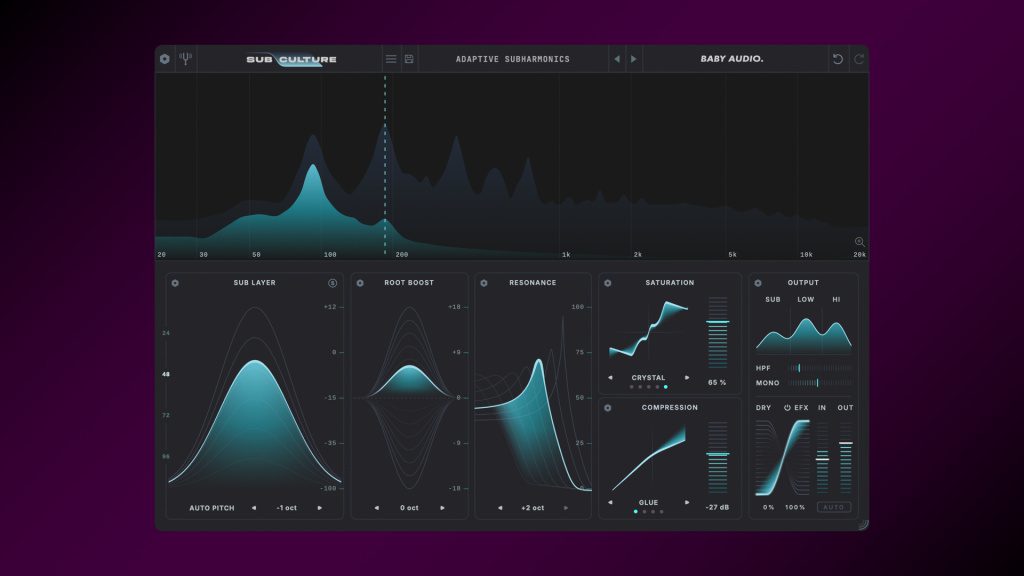Click the tuning fork icon
Viewport: 1024px width, 576px height.
(x=185, y=59)
